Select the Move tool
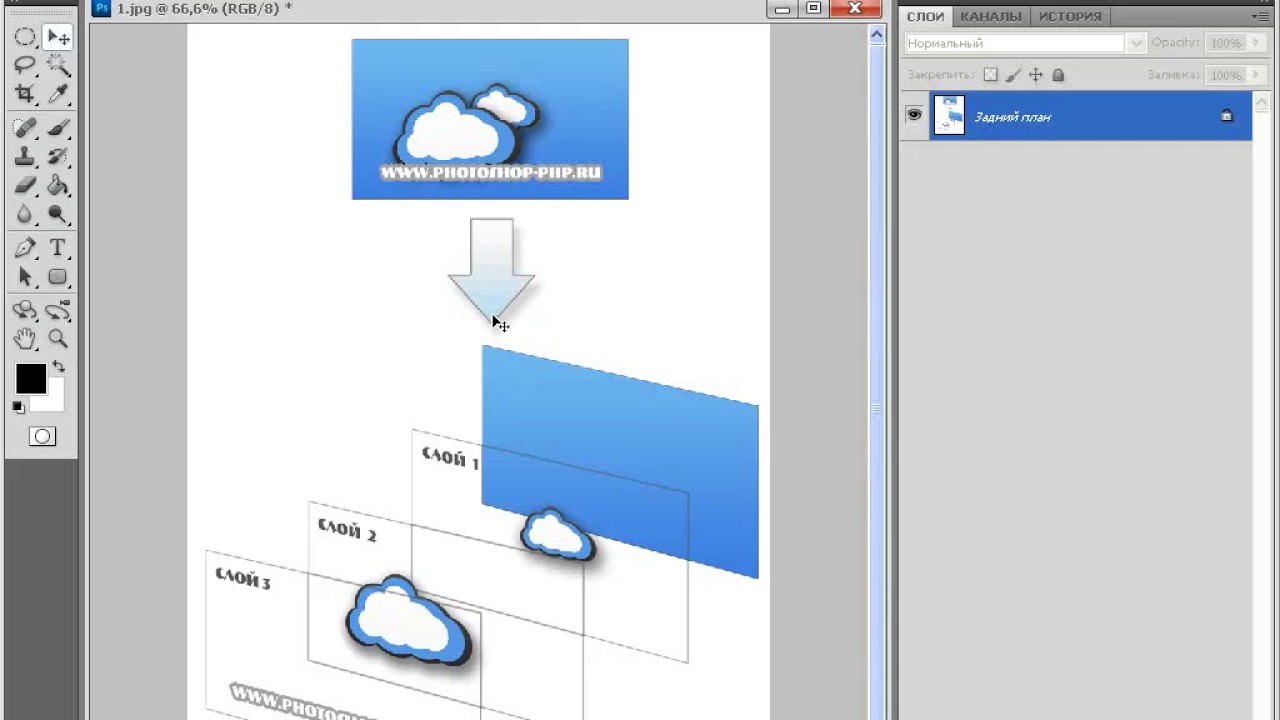Image resolution: width=1280 pixels, height=720 pixels. [58, 38]
